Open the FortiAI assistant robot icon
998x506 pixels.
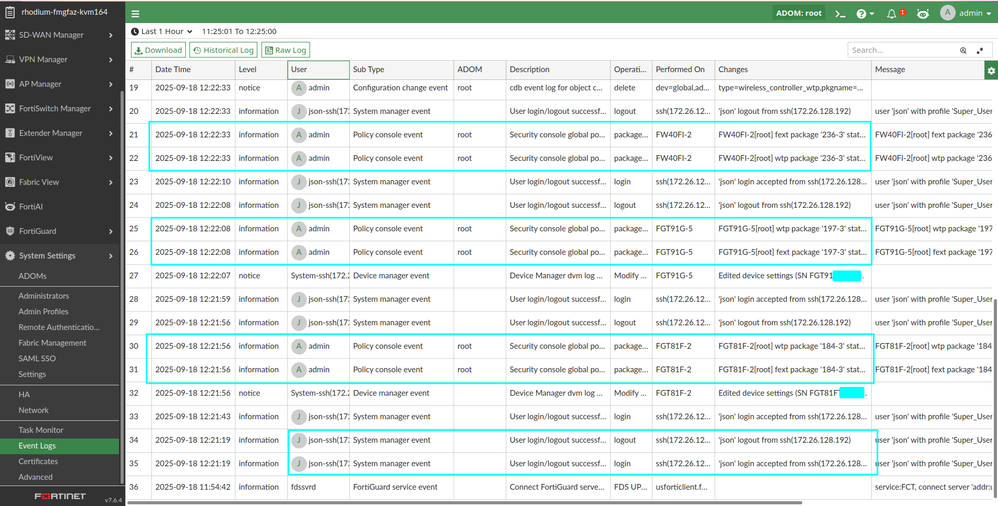point(922,14)
